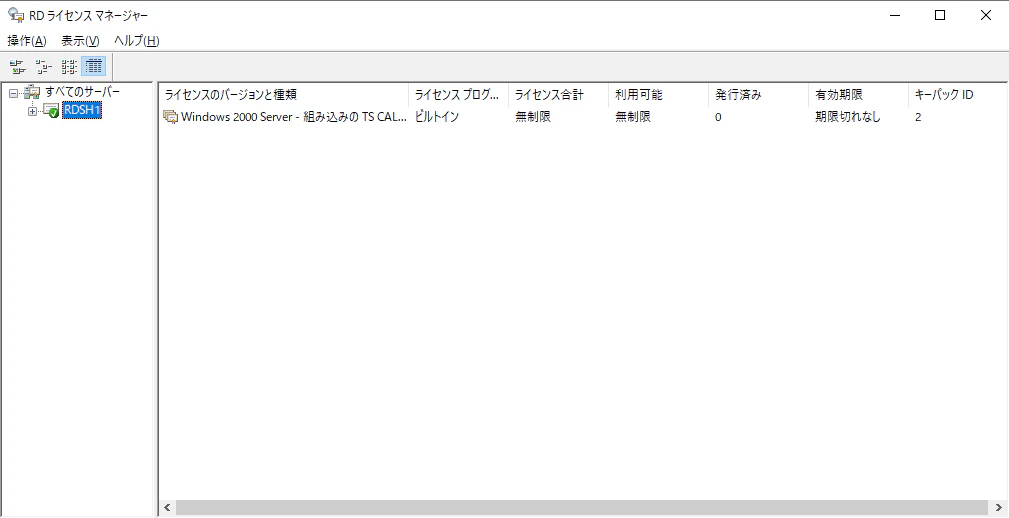Minimize the RD ライセンス マネージャー window
1009x518 pixels.
click(895, 15)
